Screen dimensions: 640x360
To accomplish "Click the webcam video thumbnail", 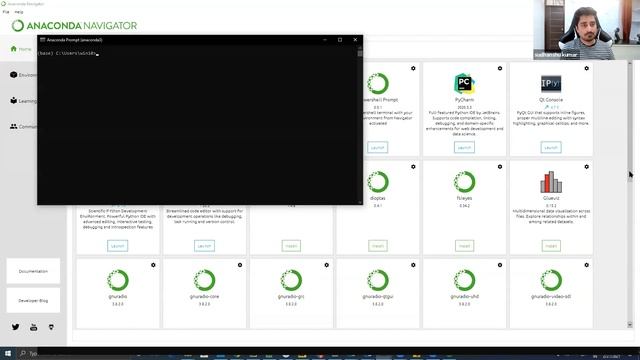I will click(587, 30).
